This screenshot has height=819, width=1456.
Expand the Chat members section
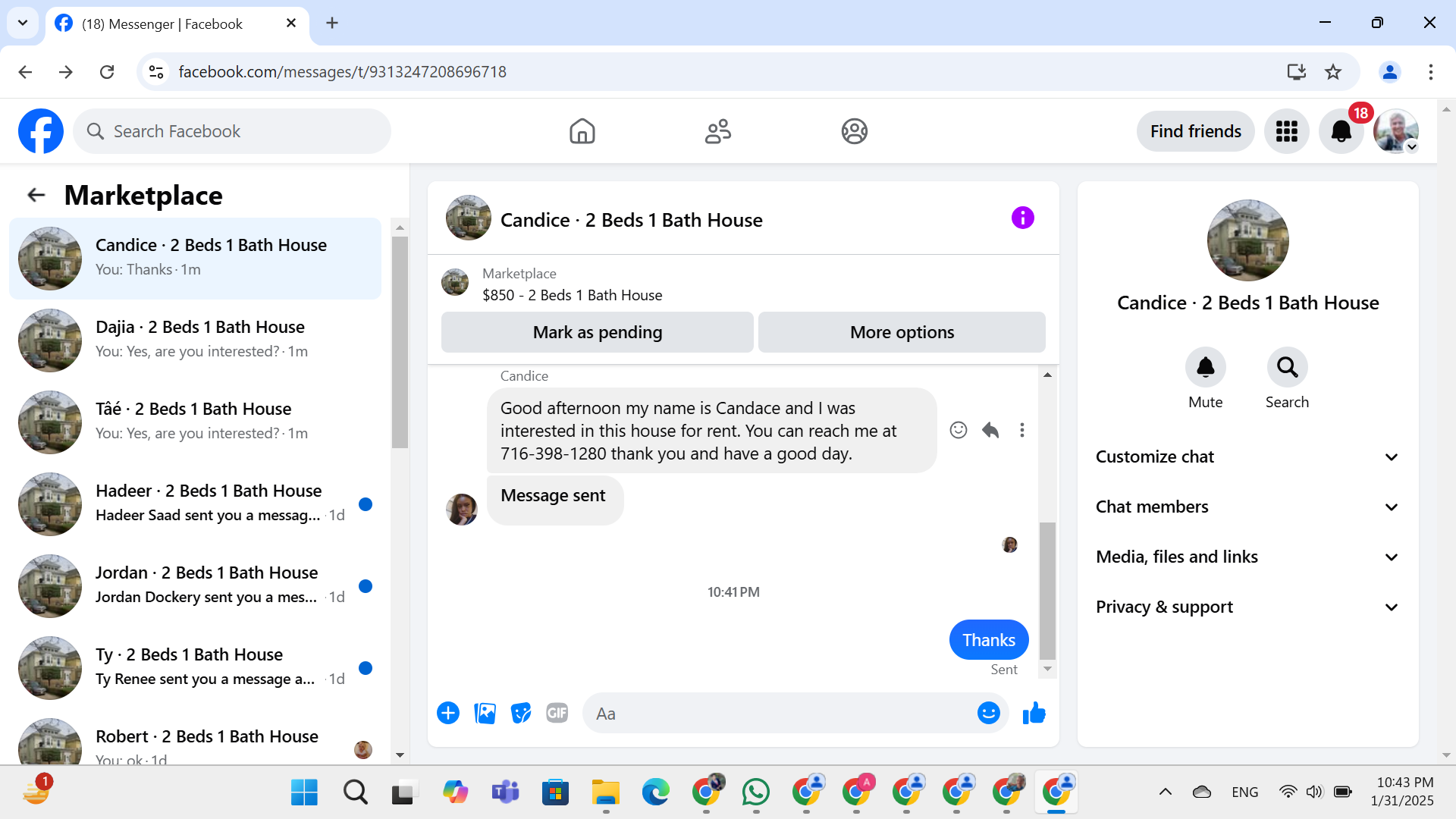[1247, 507]
